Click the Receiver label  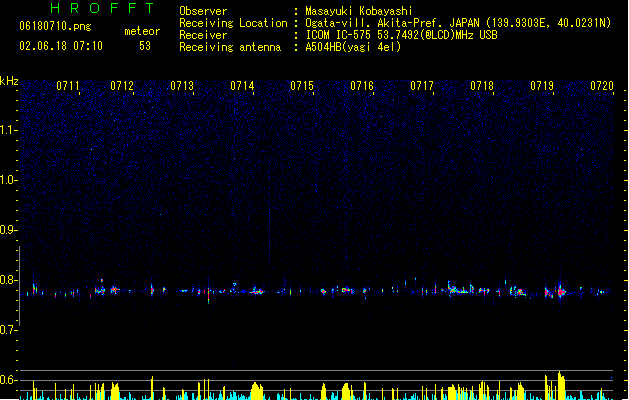203,35
